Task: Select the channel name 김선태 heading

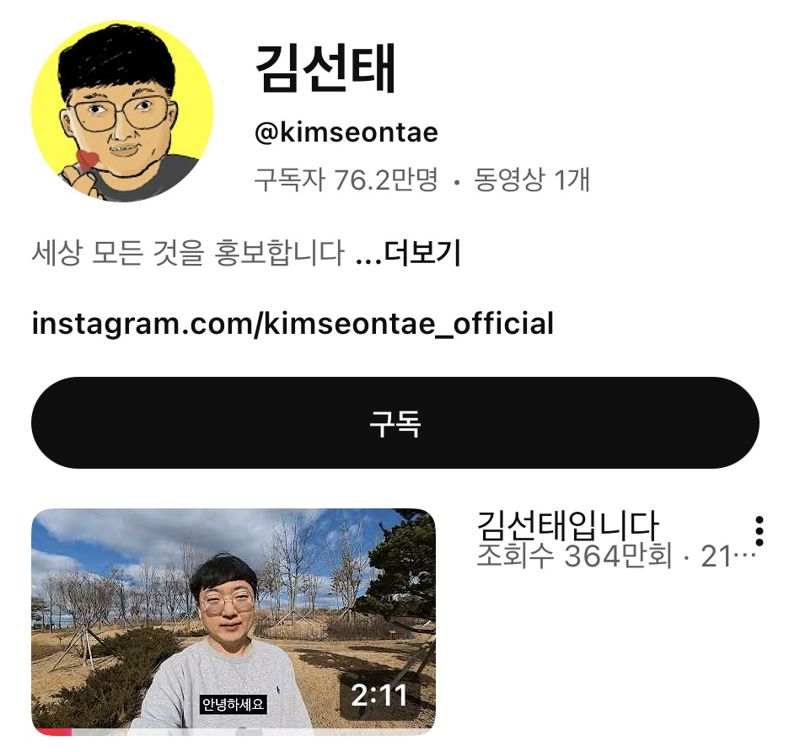Action: pos(326,68)
